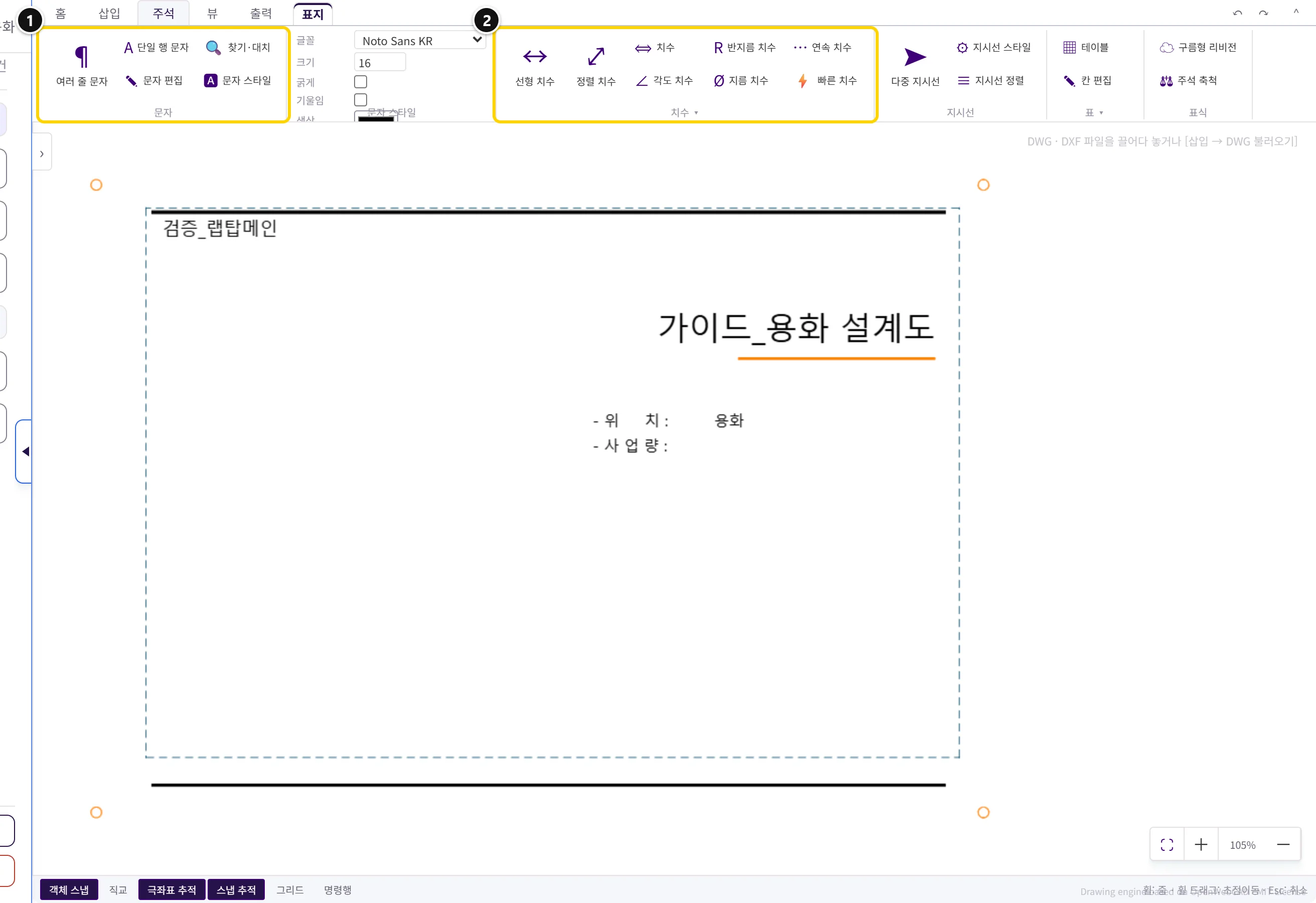Image resolution: width=1316 pixels, height=903 pixels.
Task: Select the 검증_랩탑메인 label text
Action: pos(220,228)
